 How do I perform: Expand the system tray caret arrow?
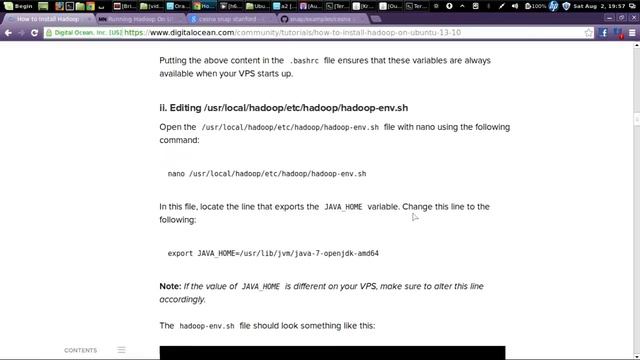[x=462, y=6]
